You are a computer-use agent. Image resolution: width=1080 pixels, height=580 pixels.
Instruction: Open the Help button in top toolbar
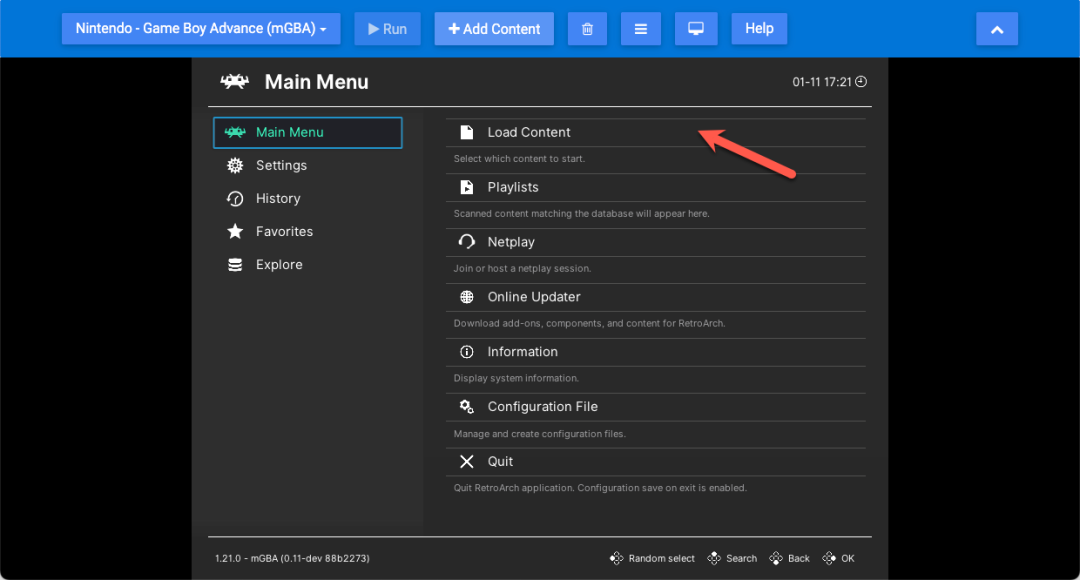(x=759, y=29)
